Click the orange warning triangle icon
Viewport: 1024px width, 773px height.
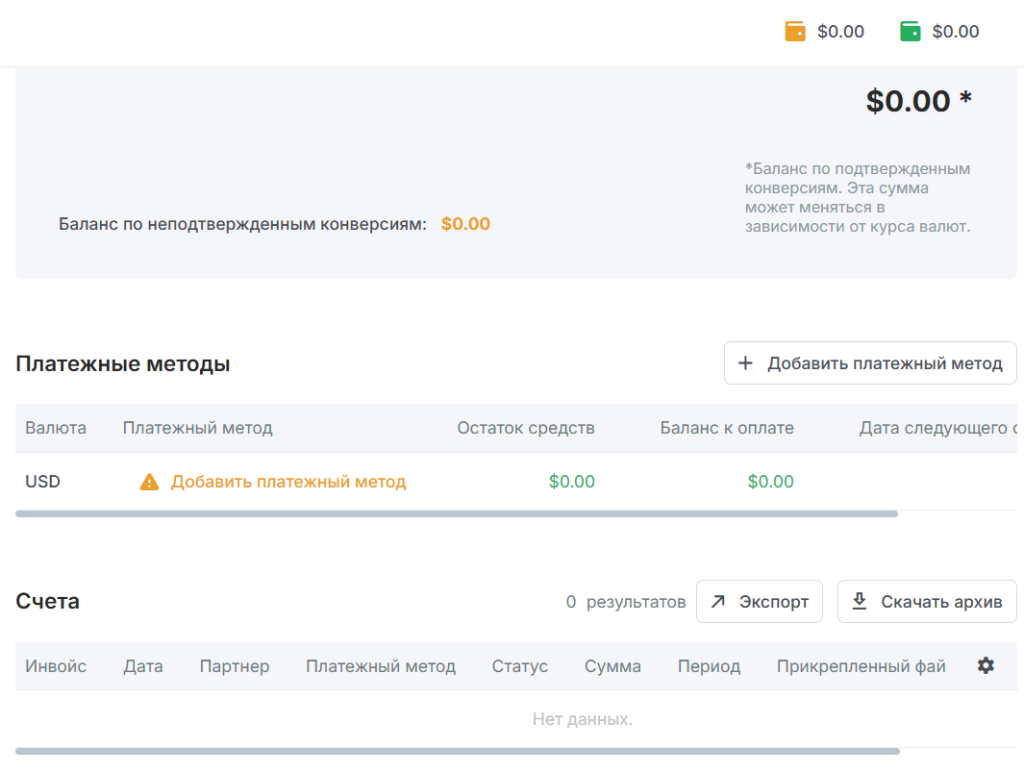pyautogui.click(x=149, y=482)
